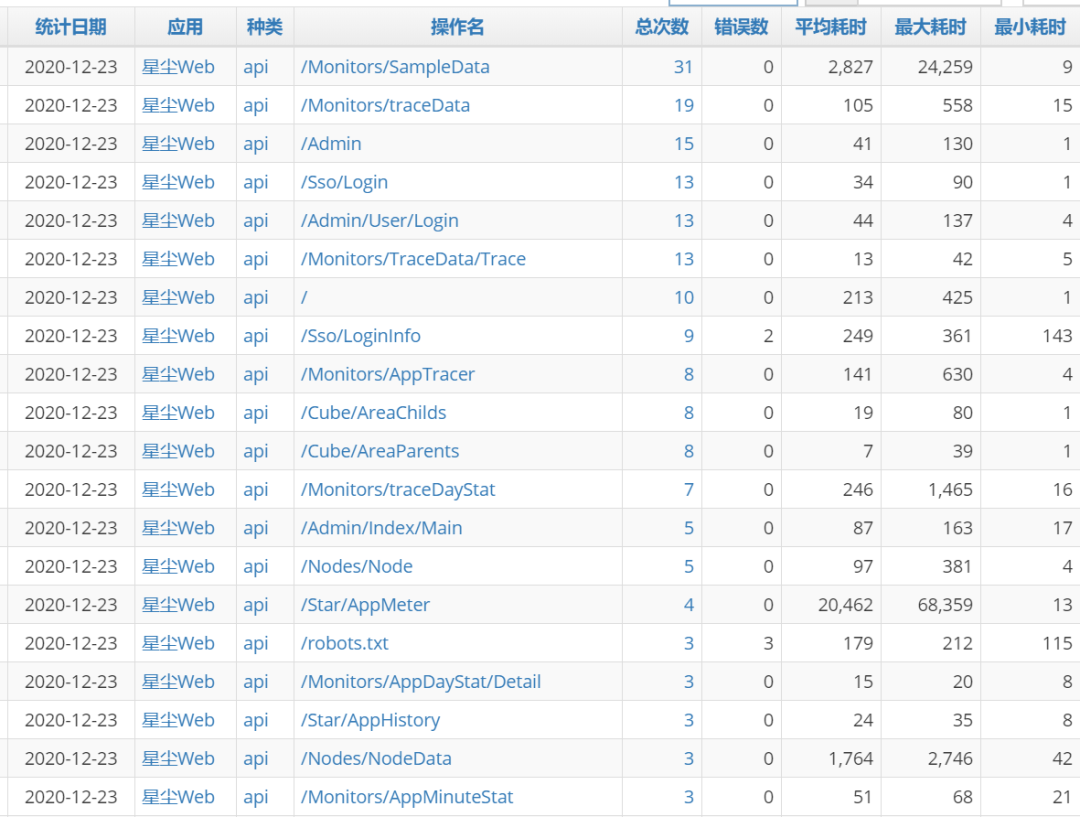This screenshot has width=1080, height=817.
Task: Select max time 630 in /Monitors/AppTracer row
Action: point(957,375)
